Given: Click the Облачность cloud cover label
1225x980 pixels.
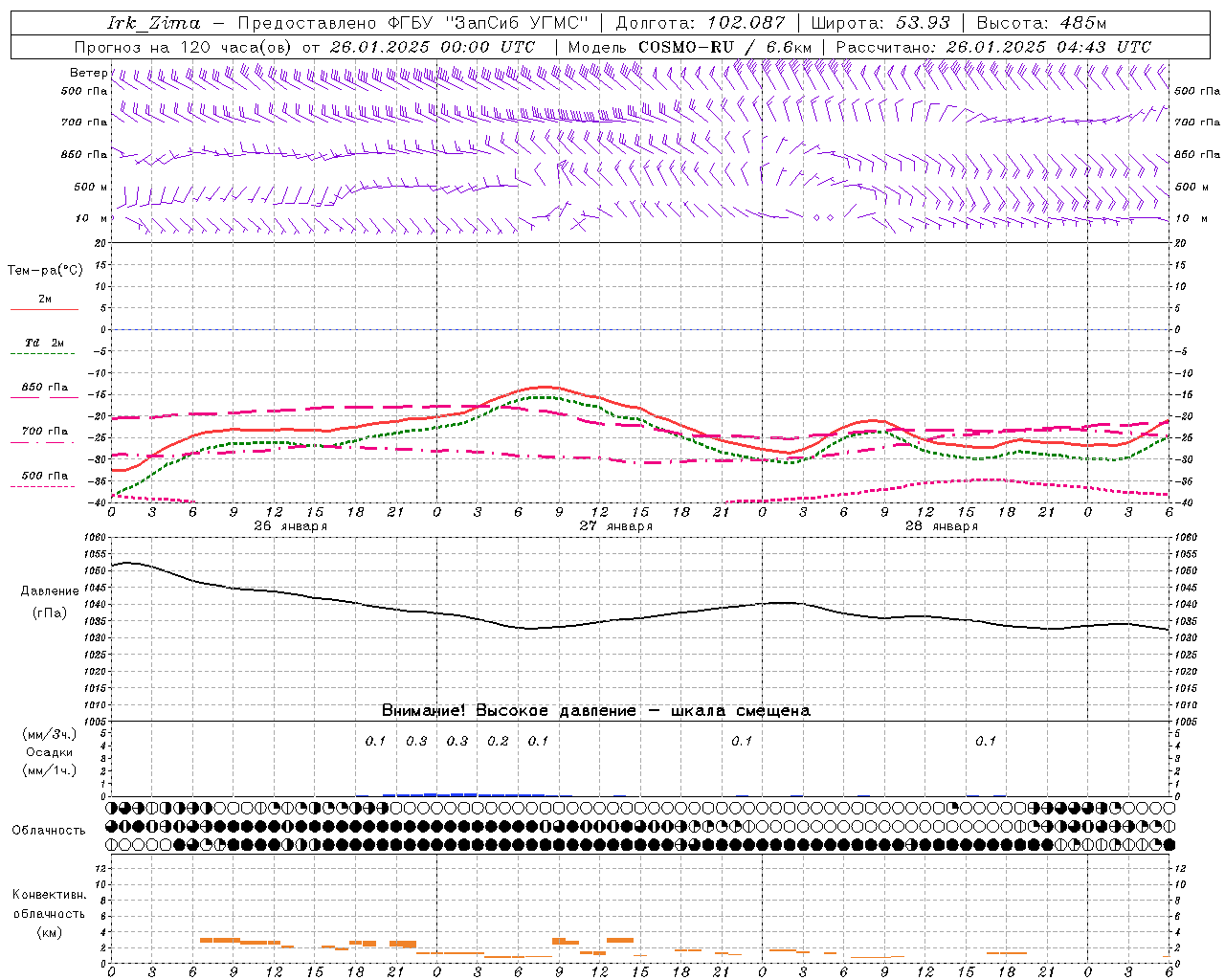Looking at the screenshot, I should (49, 830).
